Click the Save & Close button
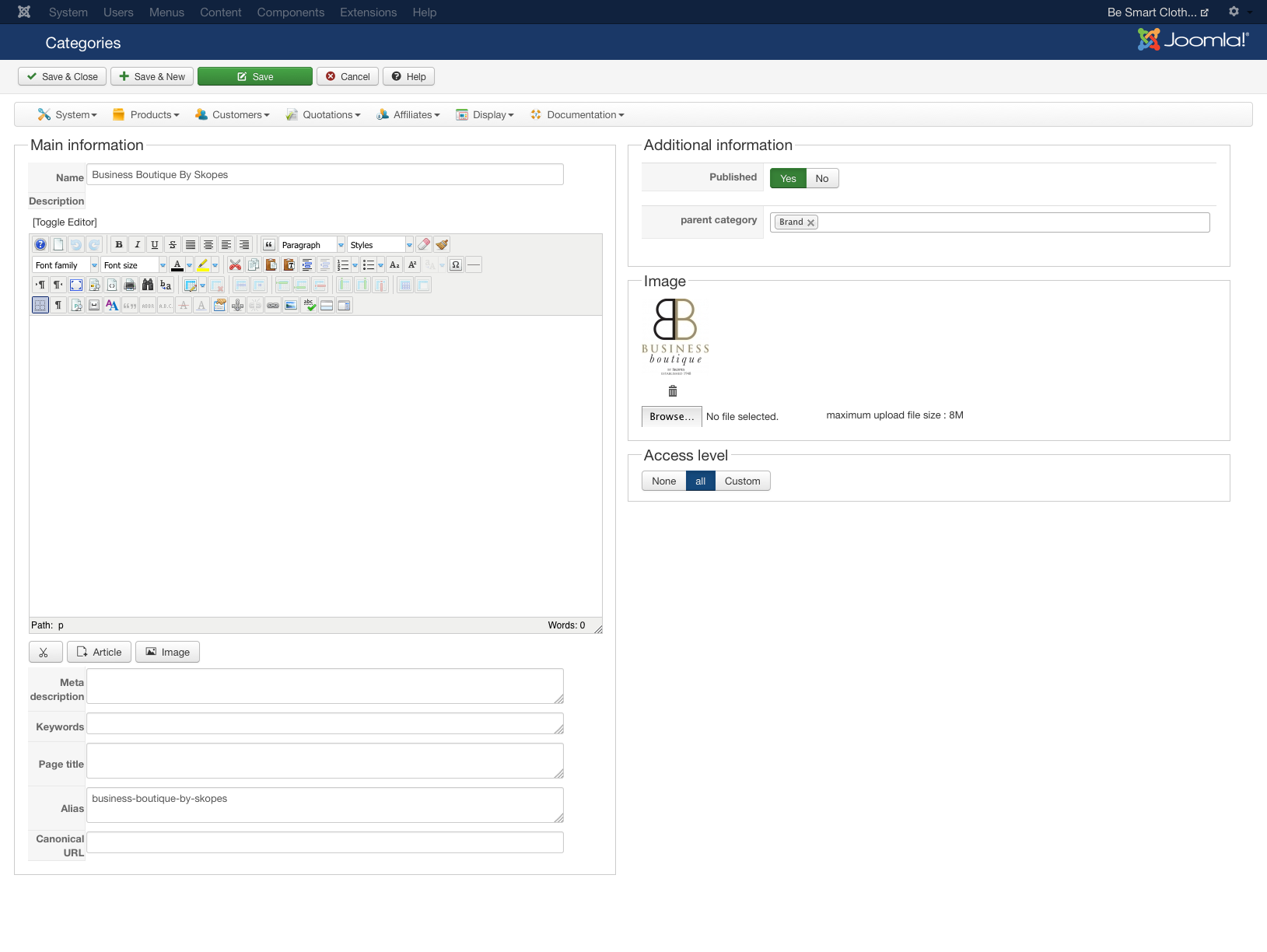Image resolution: width=1267 pixels, height=952 pixels. (x=62, y=76)
